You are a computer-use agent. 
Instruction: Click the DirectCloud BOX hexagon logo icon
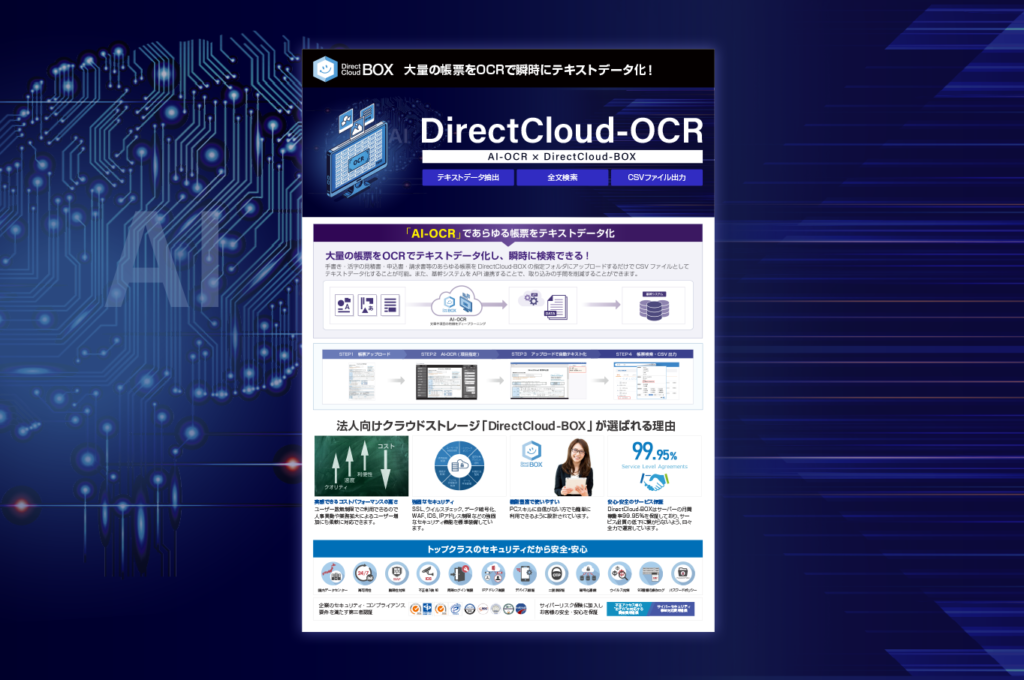(x=324, y=68)
